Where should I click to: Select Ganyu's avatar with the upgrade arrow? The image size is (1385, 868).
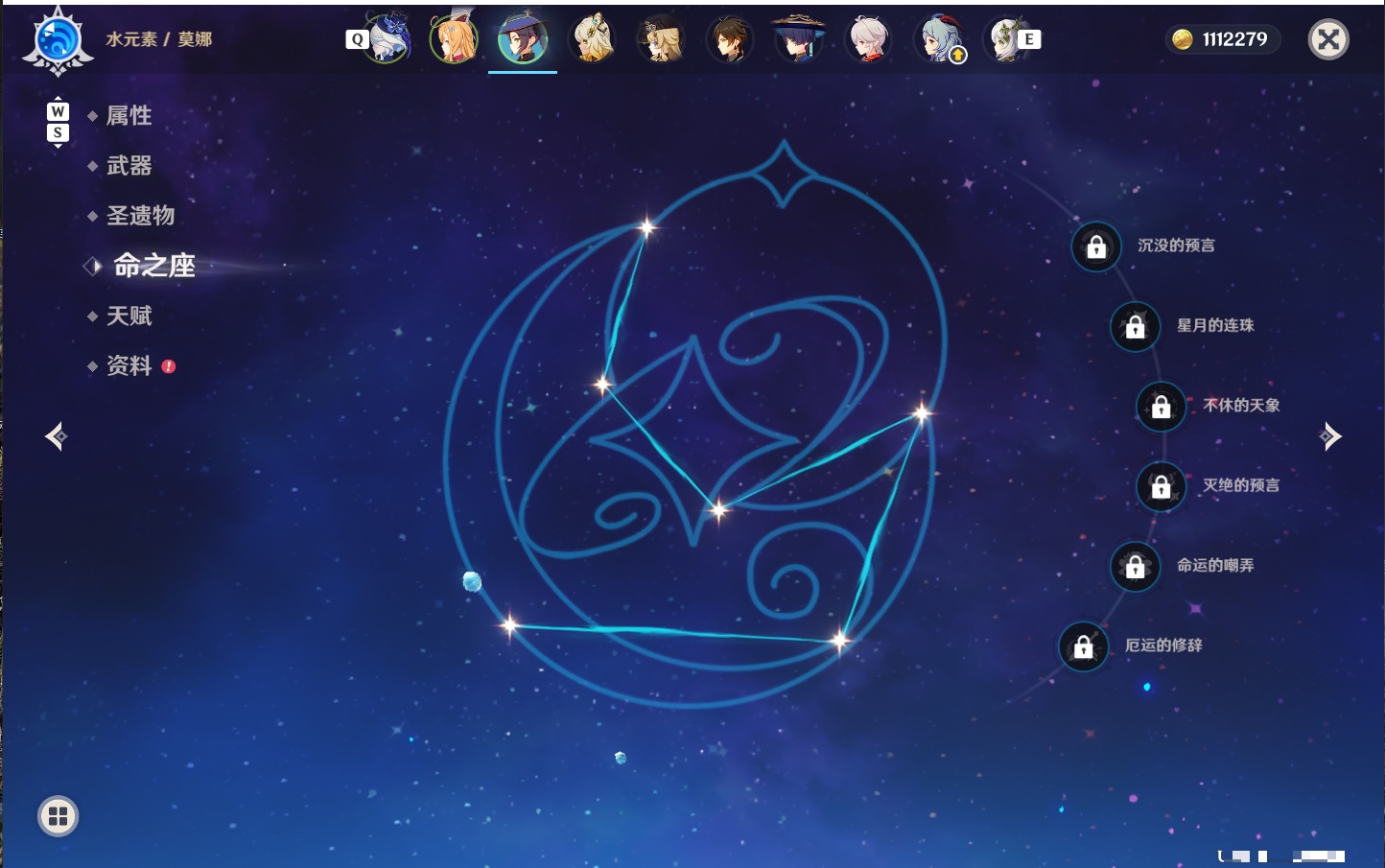(x=940, y=38)
